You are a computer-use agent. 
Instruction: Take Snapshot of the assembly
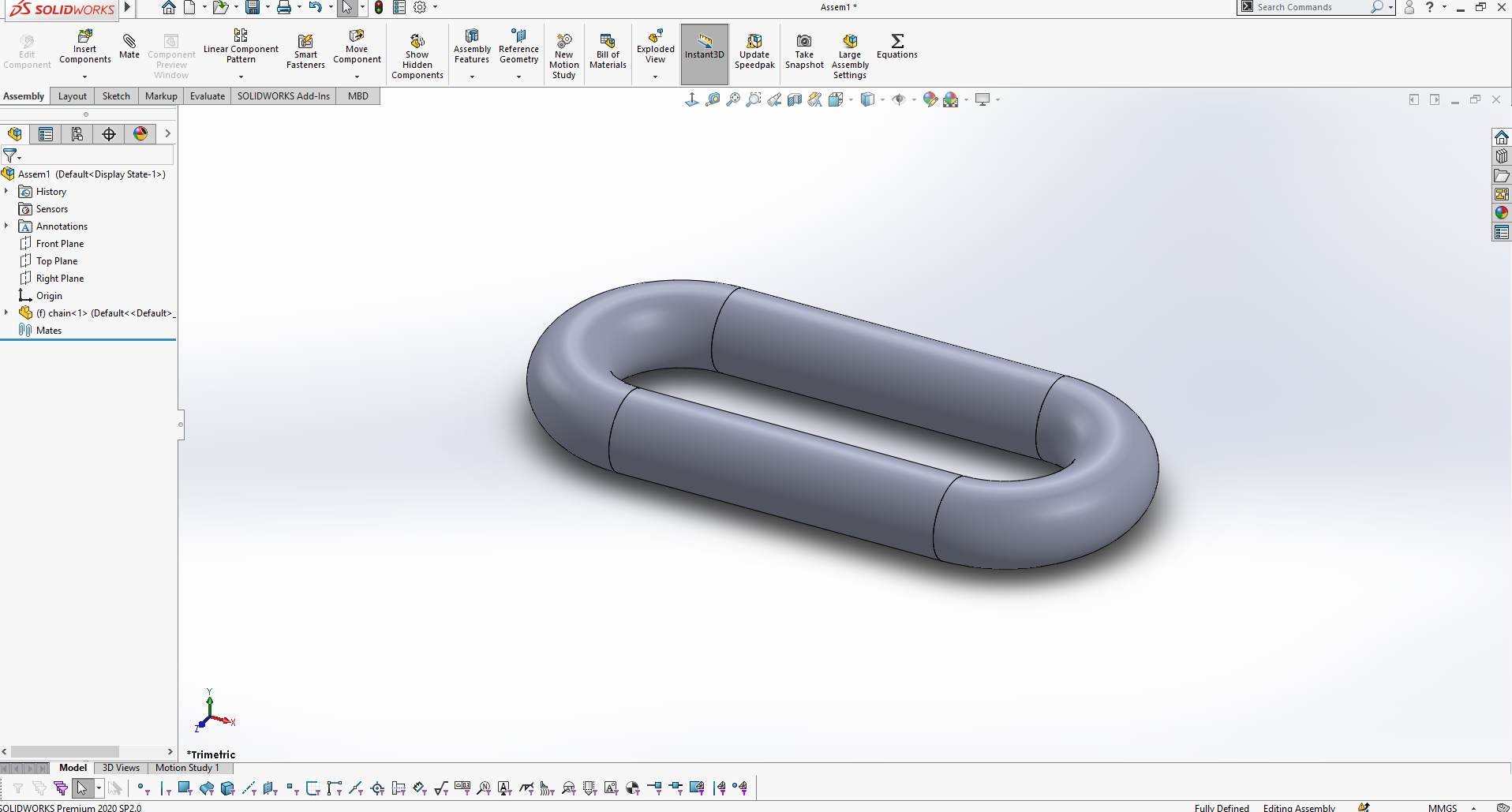pyautogui.click(x=804, y=51)
